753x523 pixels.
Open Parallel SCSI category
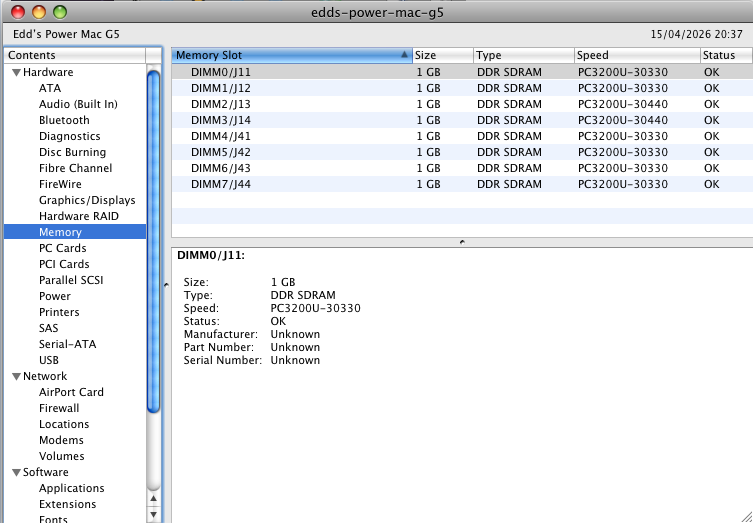pyautogui.click(x=71, y=280)
